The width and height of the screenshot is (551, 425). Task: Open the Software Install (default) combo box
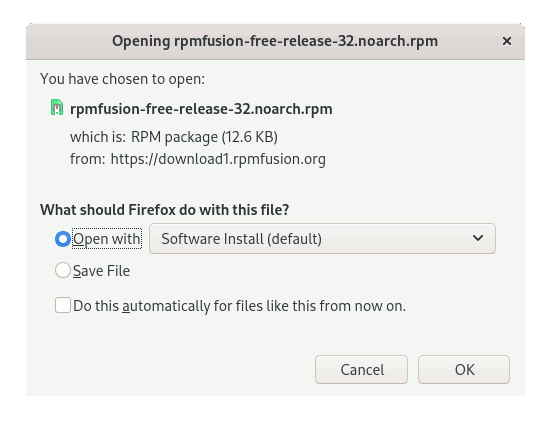(x=322, y=239)
